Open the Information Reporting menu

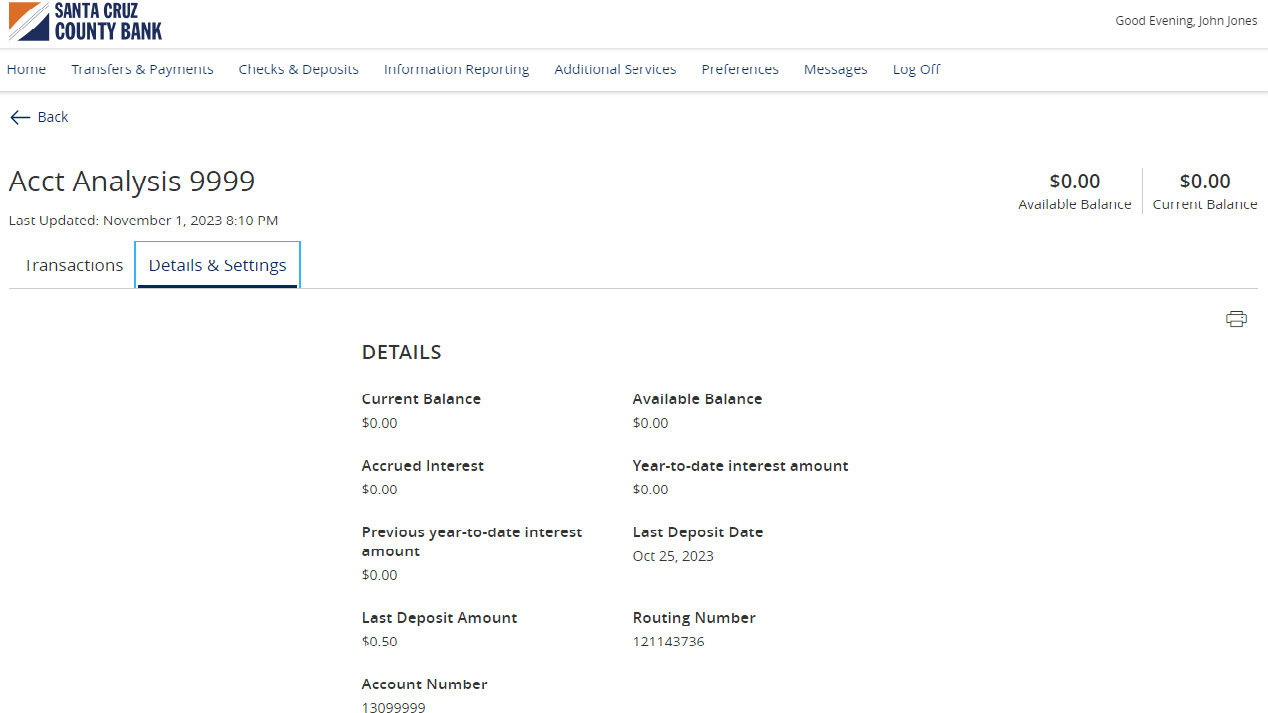pos(456,69)
